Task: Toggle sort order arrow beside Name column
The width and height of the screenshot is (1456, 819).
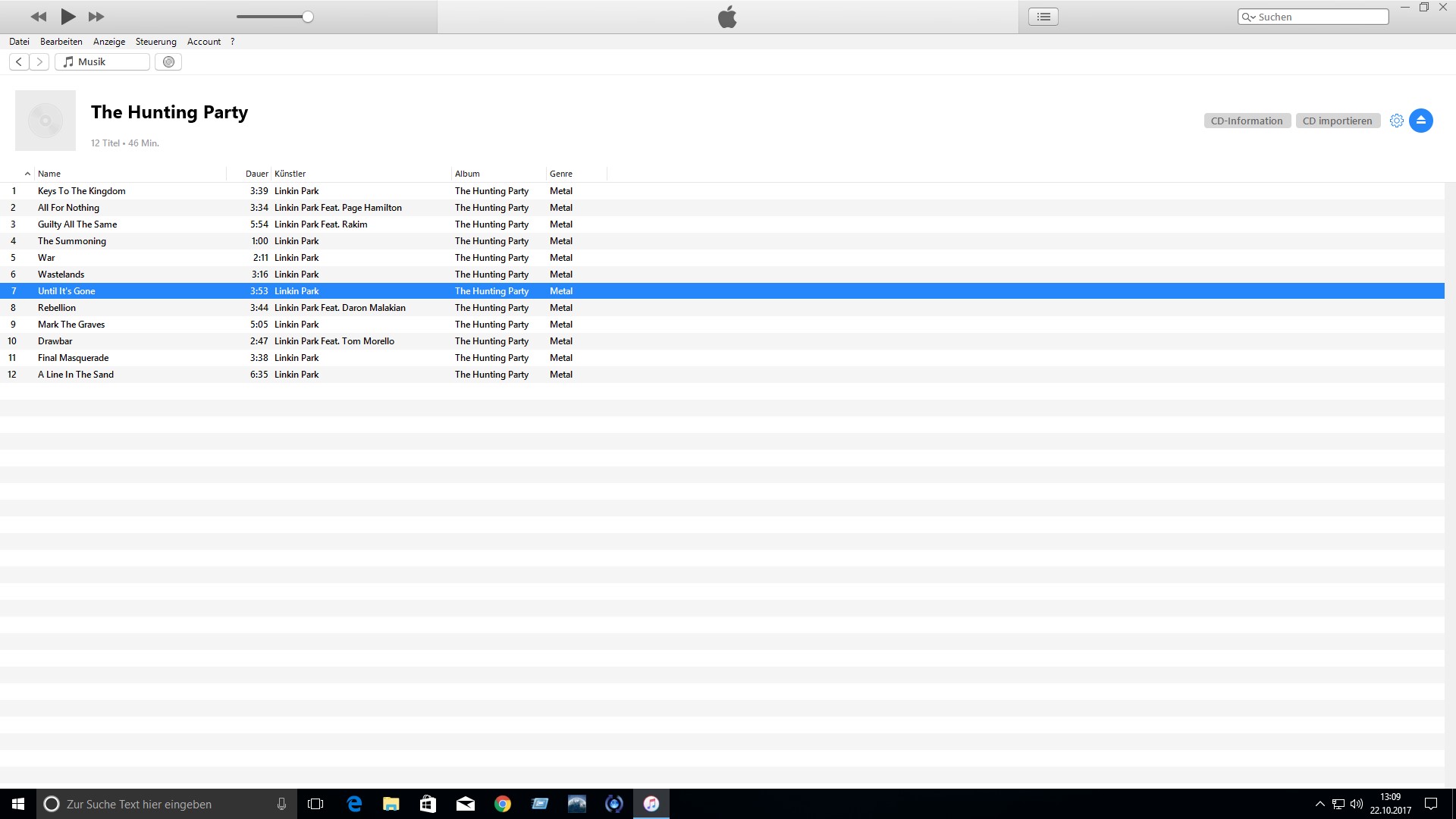Action: (x=27, y=174)
